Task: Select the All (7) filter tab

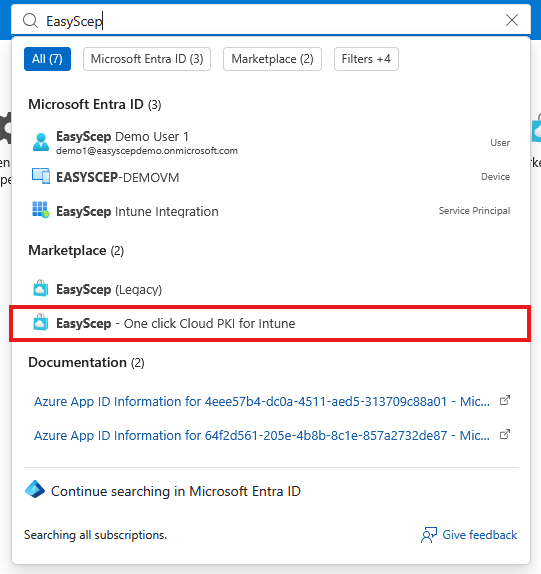Action: (47, 59)
